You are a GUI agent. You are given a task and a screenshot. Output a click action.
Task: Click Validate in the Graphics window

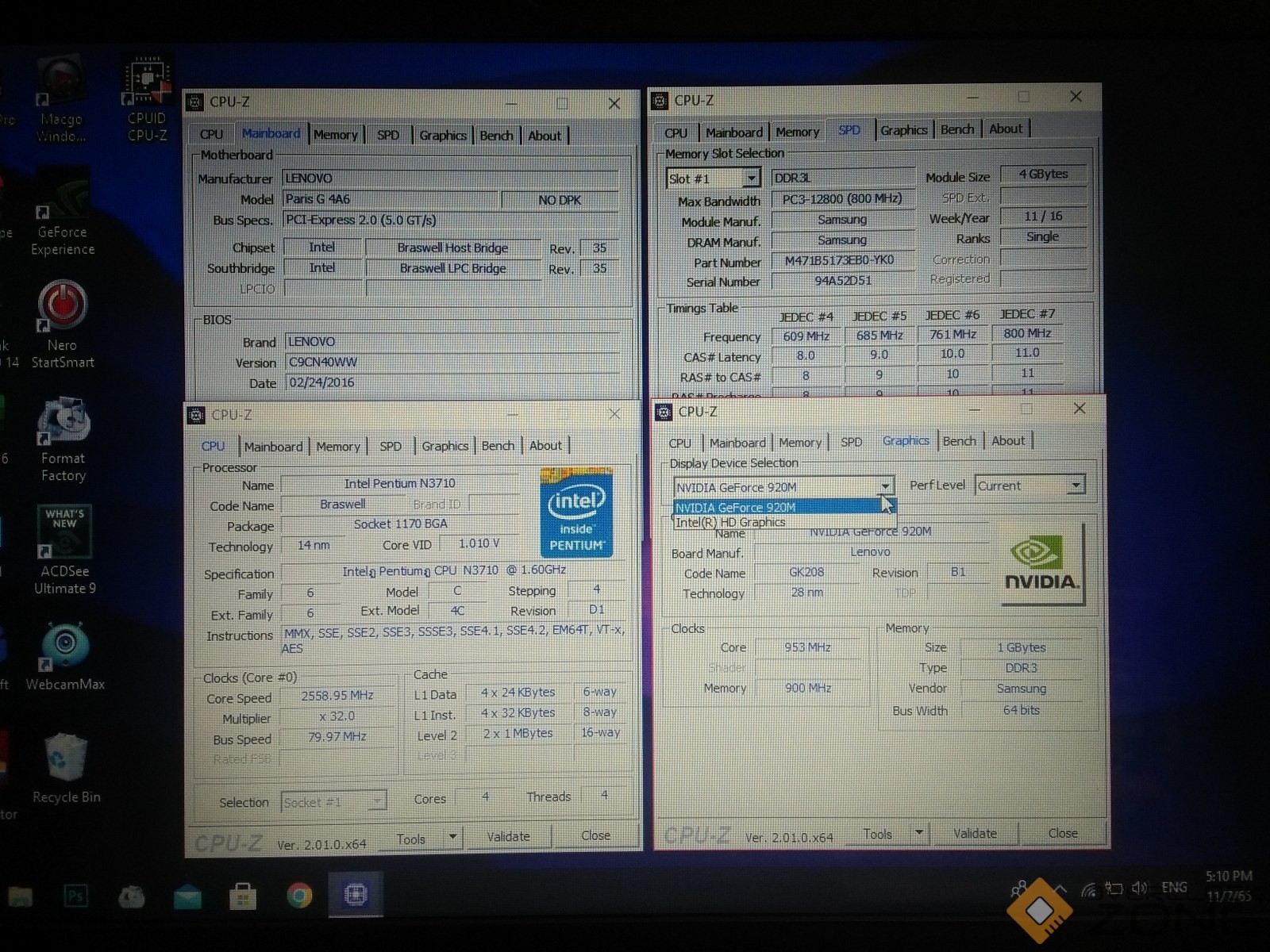(x=975, y=833)
